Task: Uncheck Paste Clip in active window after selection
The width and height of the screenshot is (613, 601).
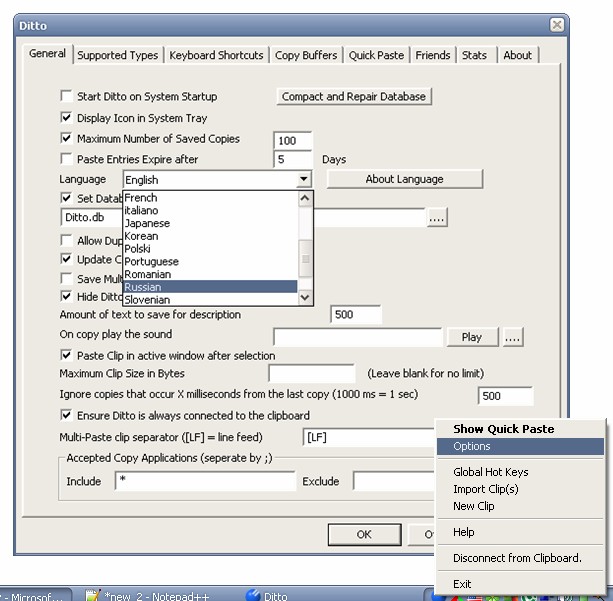Action: (66, 355)
